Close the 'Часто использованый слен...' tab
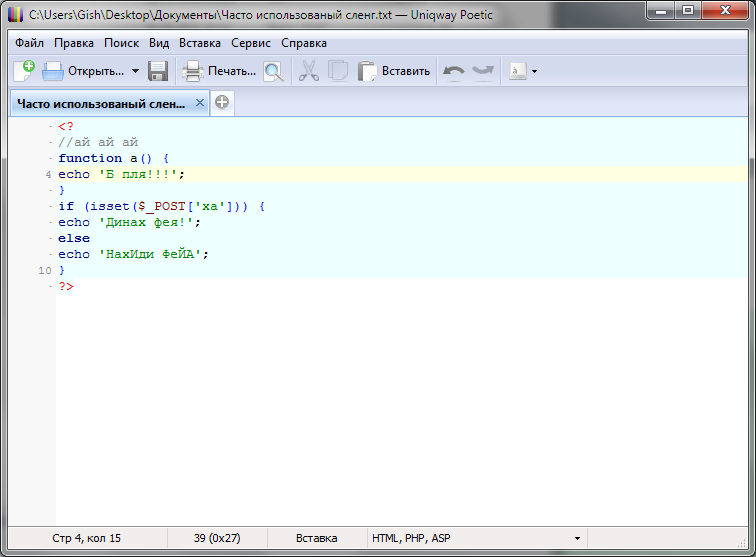Viewport: 756px width, 557px height. tap(200, 102)
